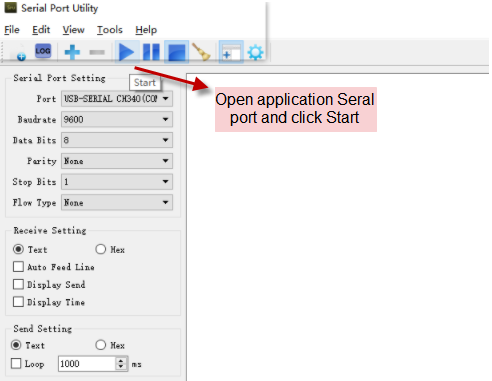Open settings via the gear icon
This screenshot has height=381, width=492.
(x=256, y=52)
